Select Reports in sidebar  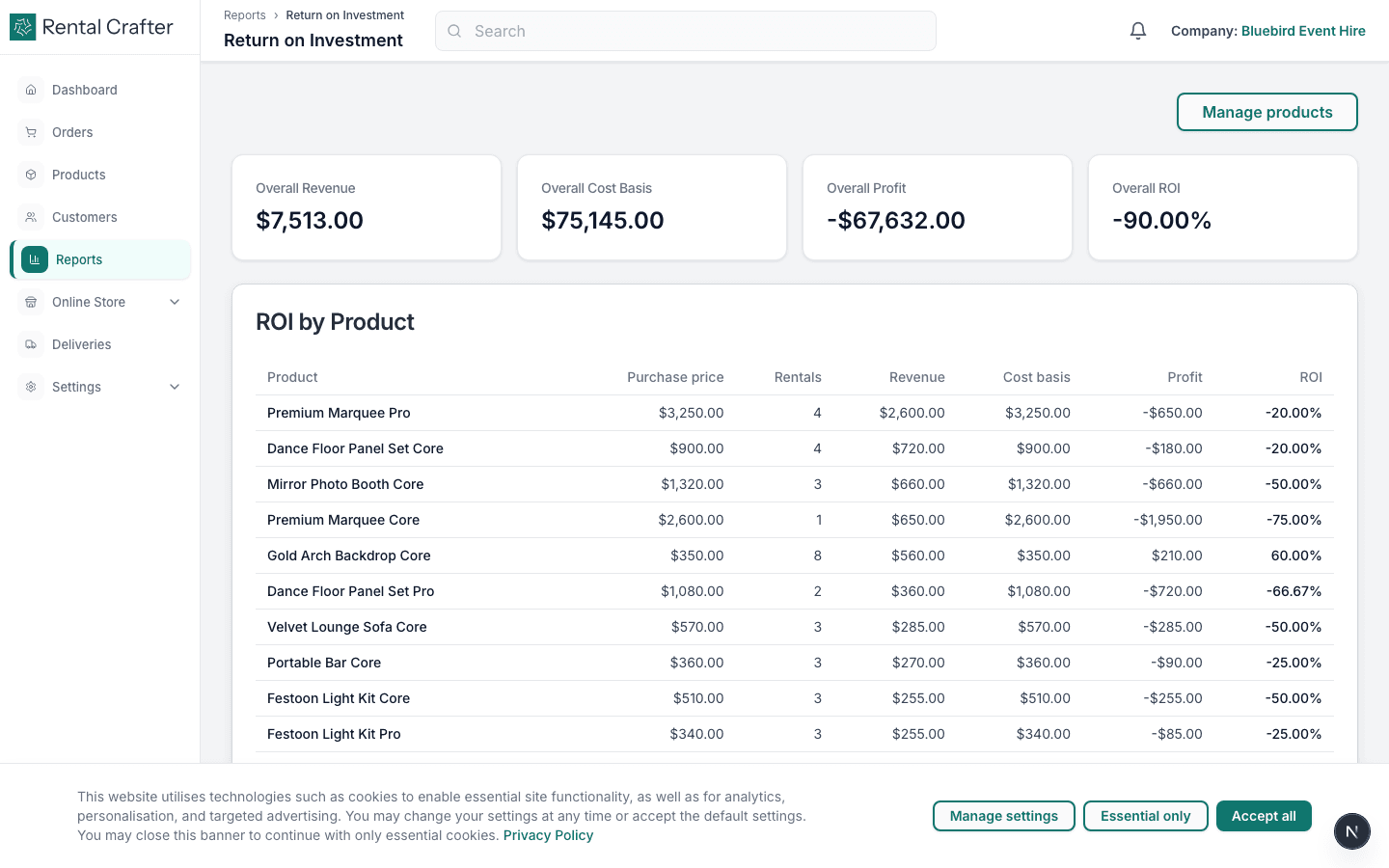[x=100, y=259]
